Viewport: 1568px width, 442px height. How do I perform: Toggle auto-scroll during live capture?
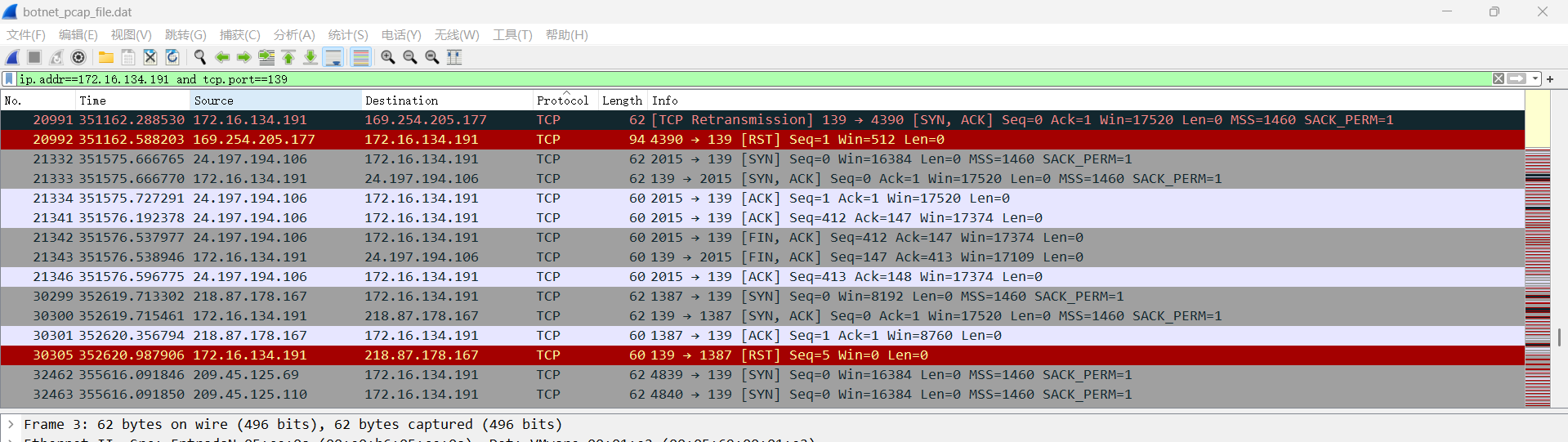pos(333,57)
